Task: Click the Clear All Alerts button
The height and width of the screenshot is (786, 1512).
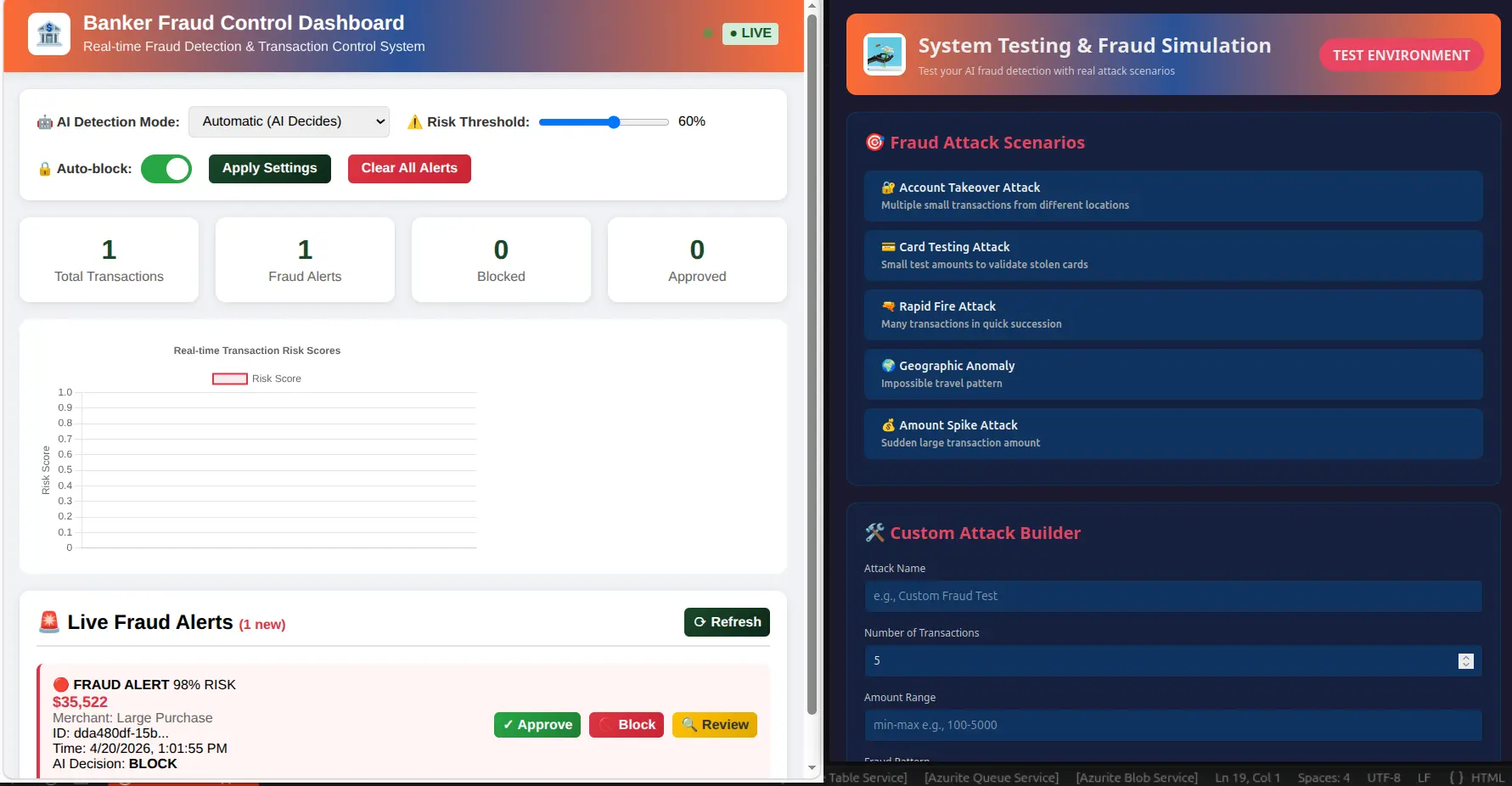Action: (409, 168)
